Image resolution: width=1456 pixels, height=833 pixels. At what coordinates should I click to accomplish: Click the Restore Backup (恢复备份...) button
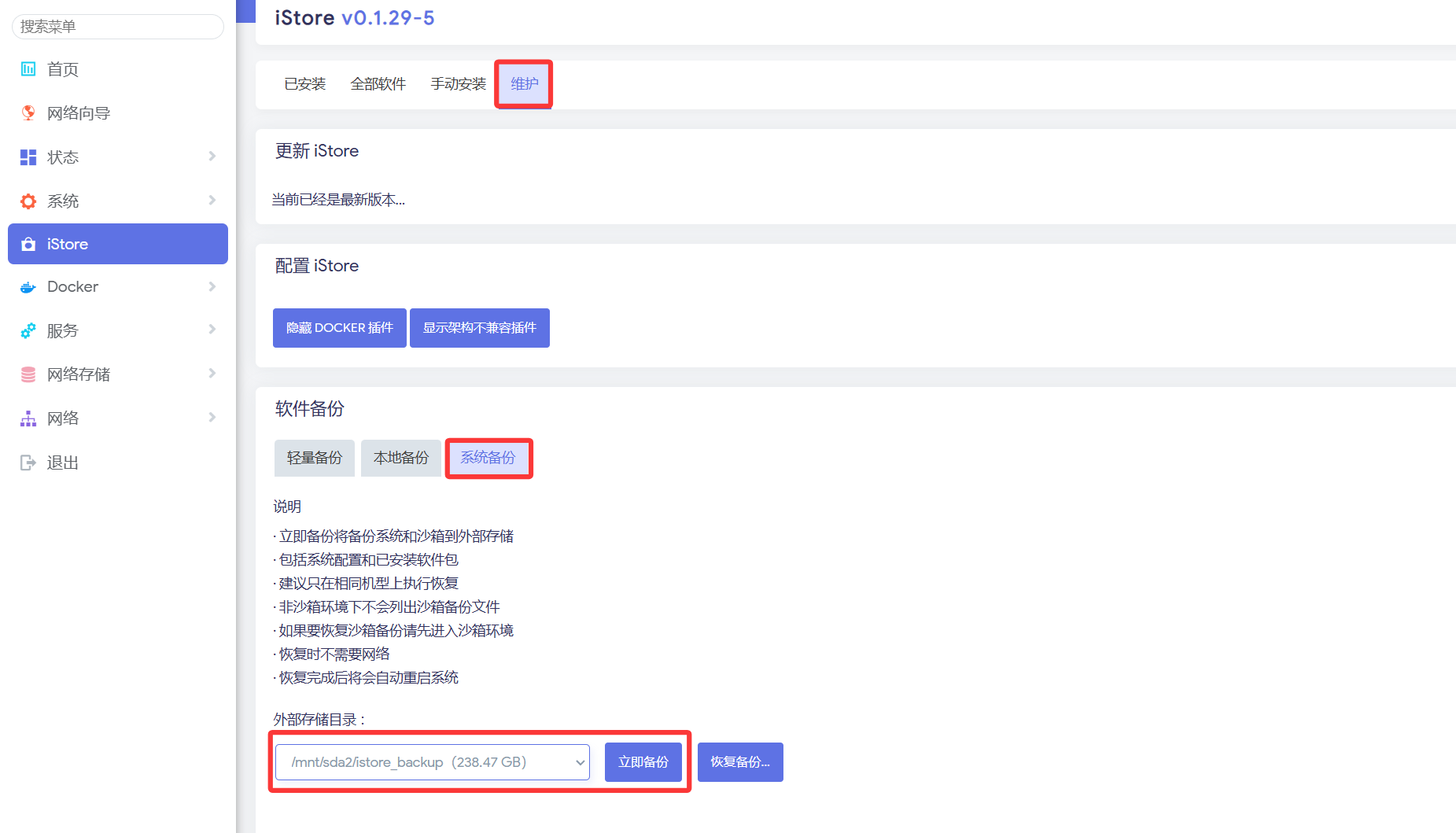pyautogui.click(x=739, y=762)
